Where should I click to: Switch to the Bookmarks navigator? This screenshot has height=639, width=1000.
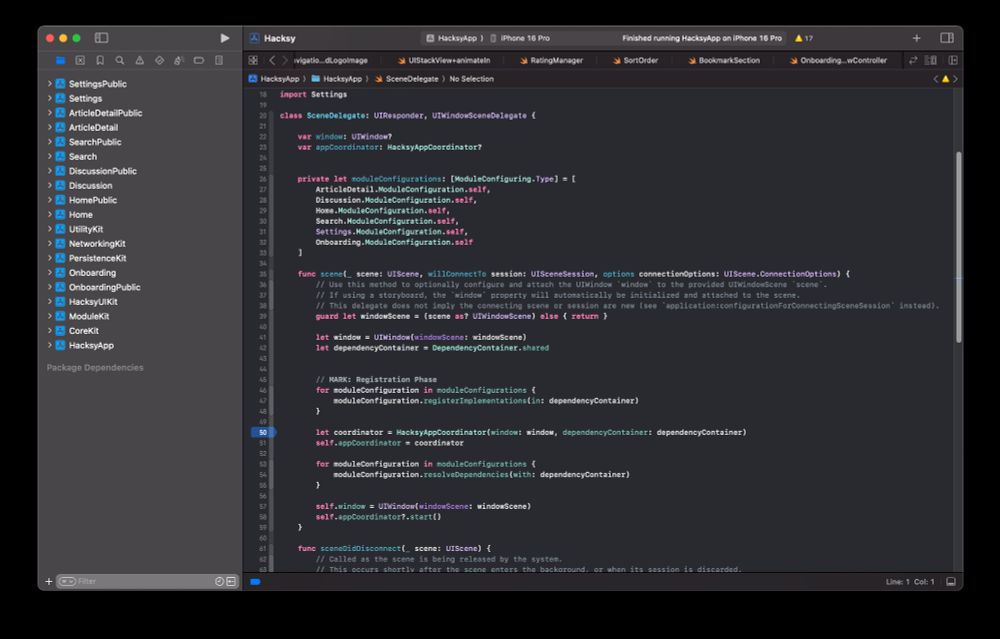tap(99, 60)
